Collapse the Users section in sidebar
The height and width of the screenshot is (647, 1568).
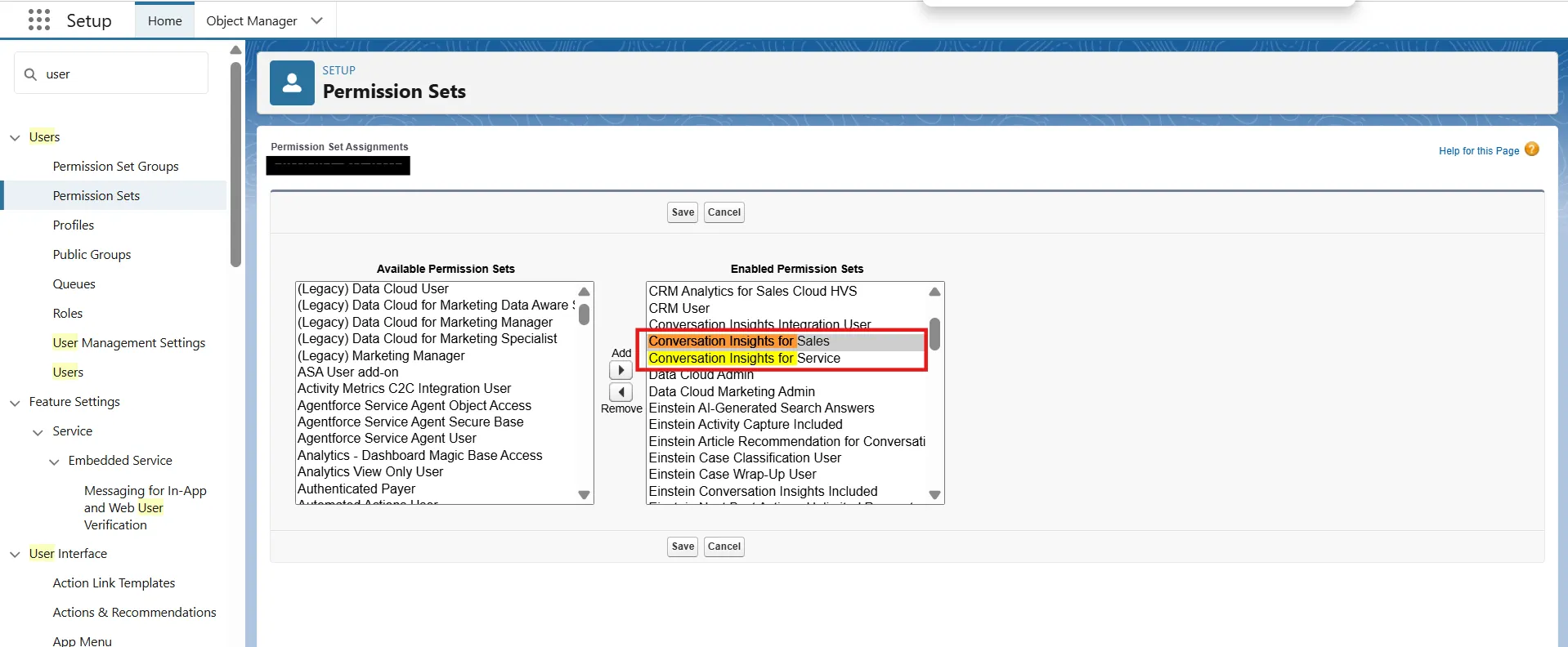pyautogui.click(x=15, y=137)
